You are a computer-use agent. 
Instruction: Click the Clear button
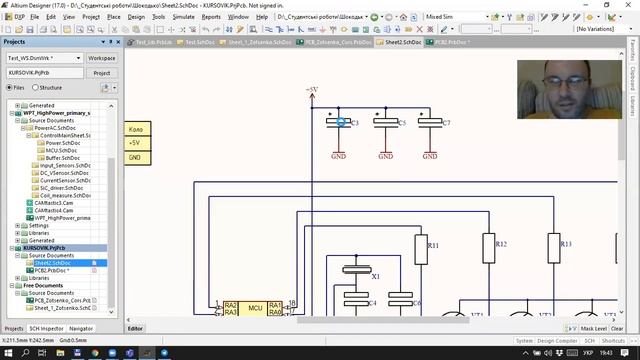pyautogui.click(x=617, y=329)
